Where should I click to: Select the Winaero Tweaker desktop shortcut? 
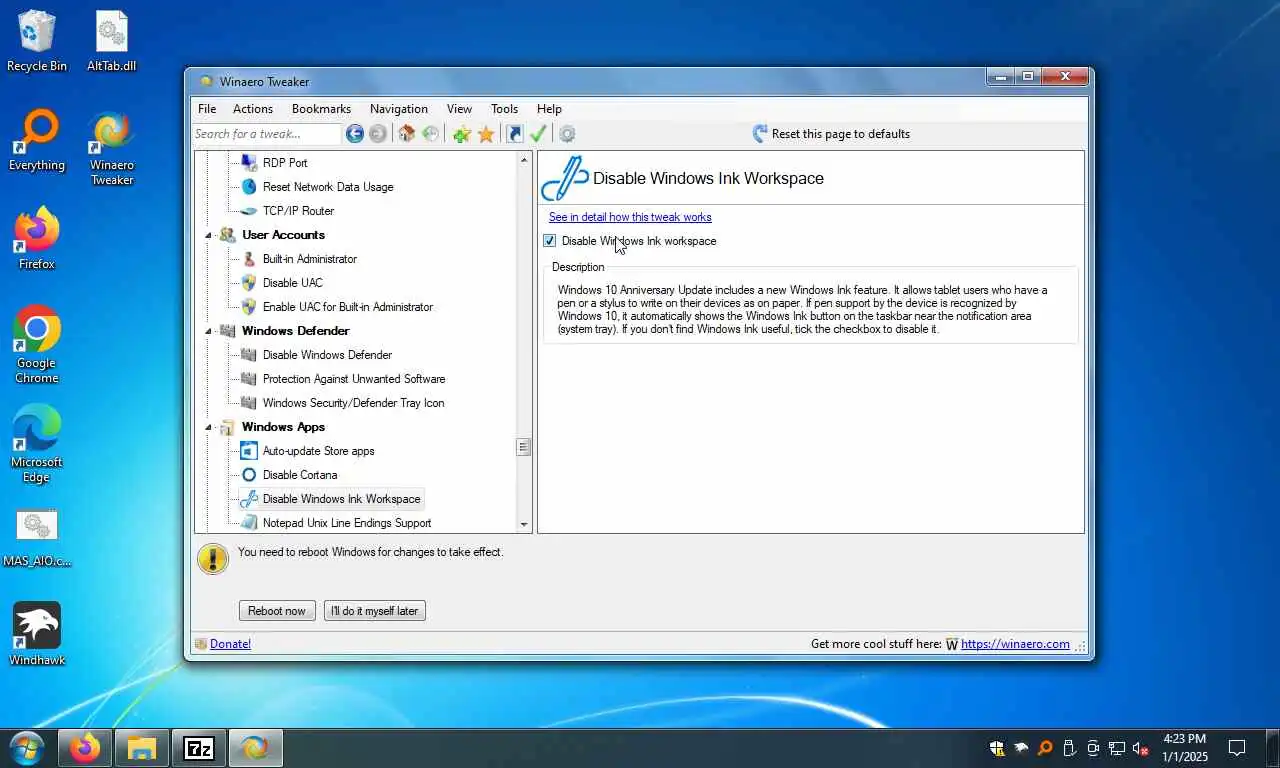pos(112,148)
